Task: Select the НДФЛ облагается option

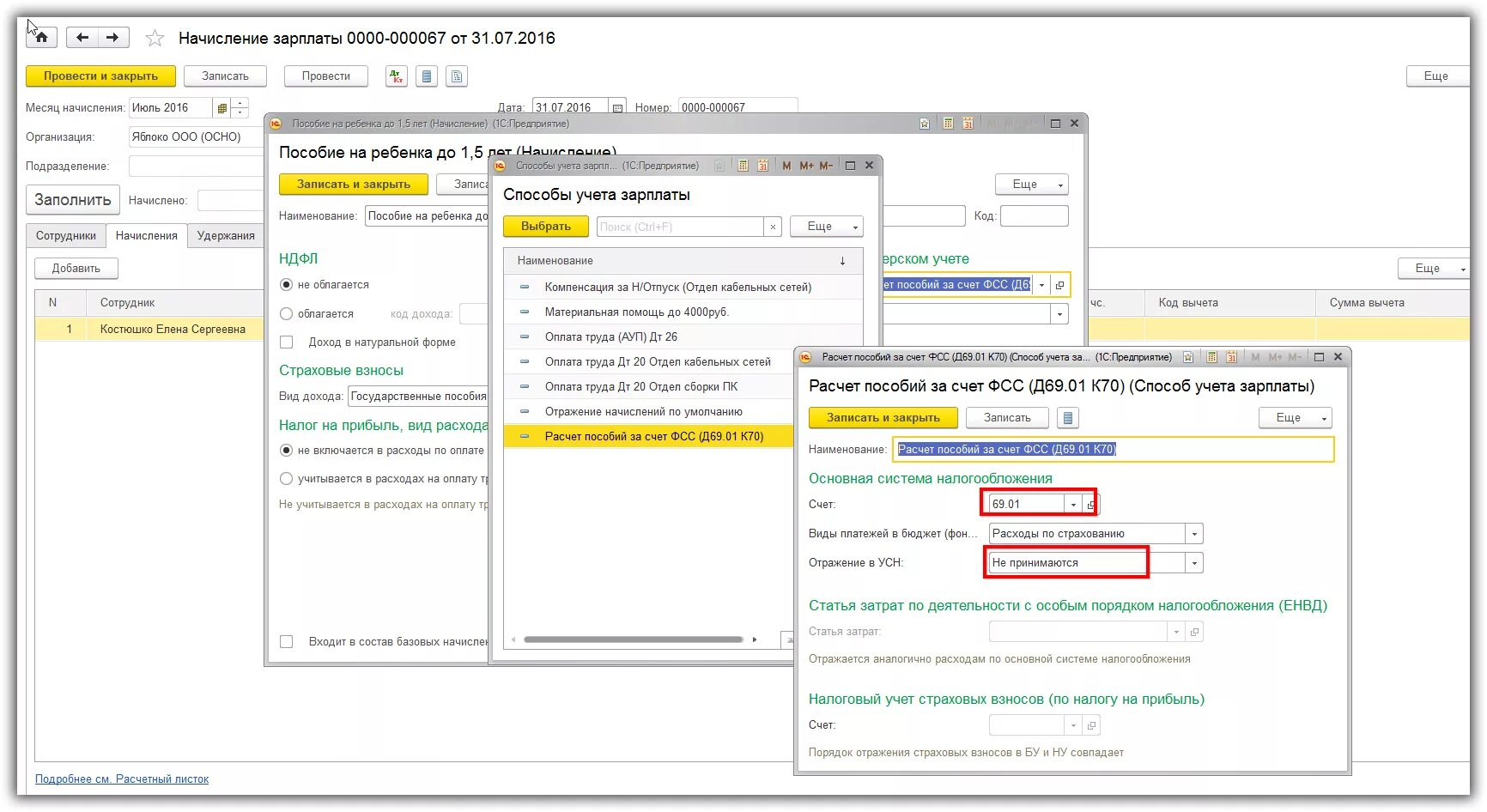Action: click(x=287, y=314)
